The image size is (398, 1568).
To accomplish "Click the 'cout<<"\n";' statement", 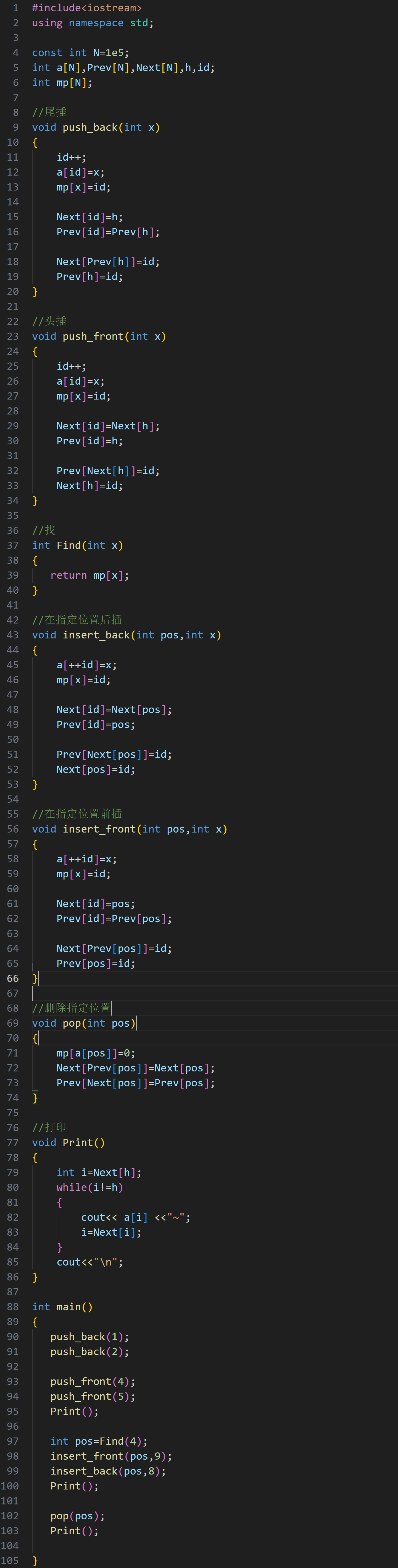I will point(90,1262).
